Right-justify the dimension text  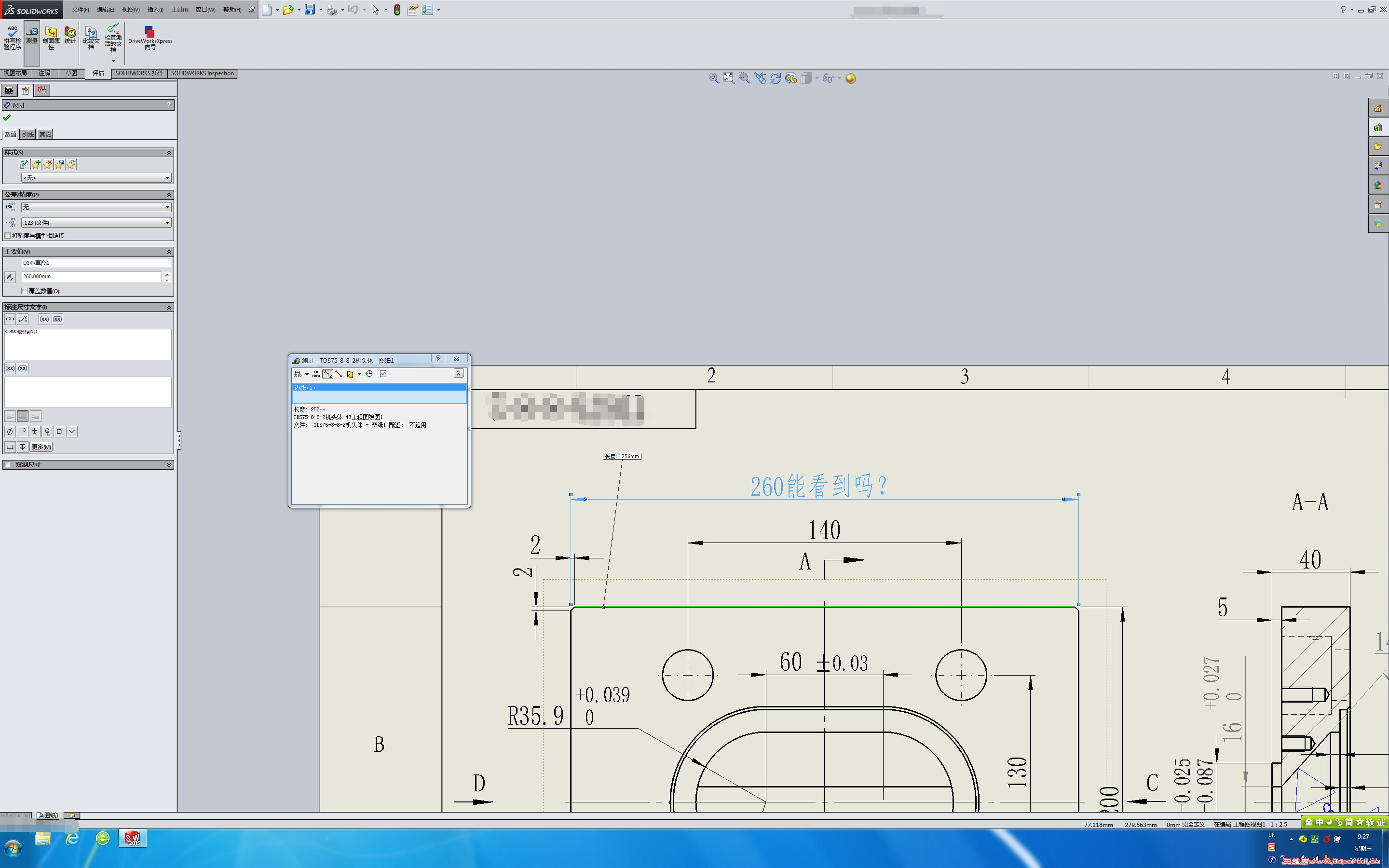coord(36,417)
